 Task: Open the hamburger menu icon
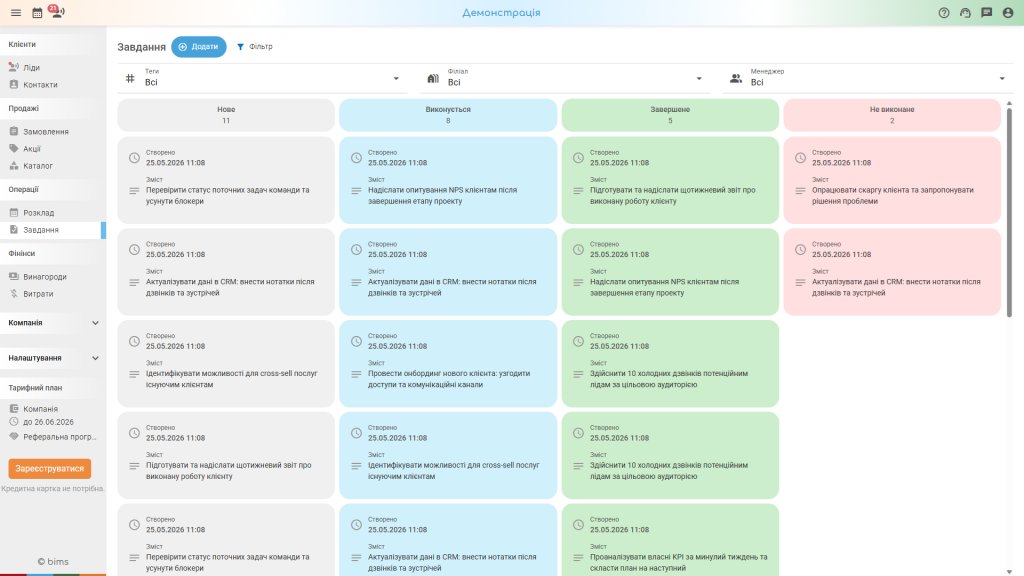(16, 12)
